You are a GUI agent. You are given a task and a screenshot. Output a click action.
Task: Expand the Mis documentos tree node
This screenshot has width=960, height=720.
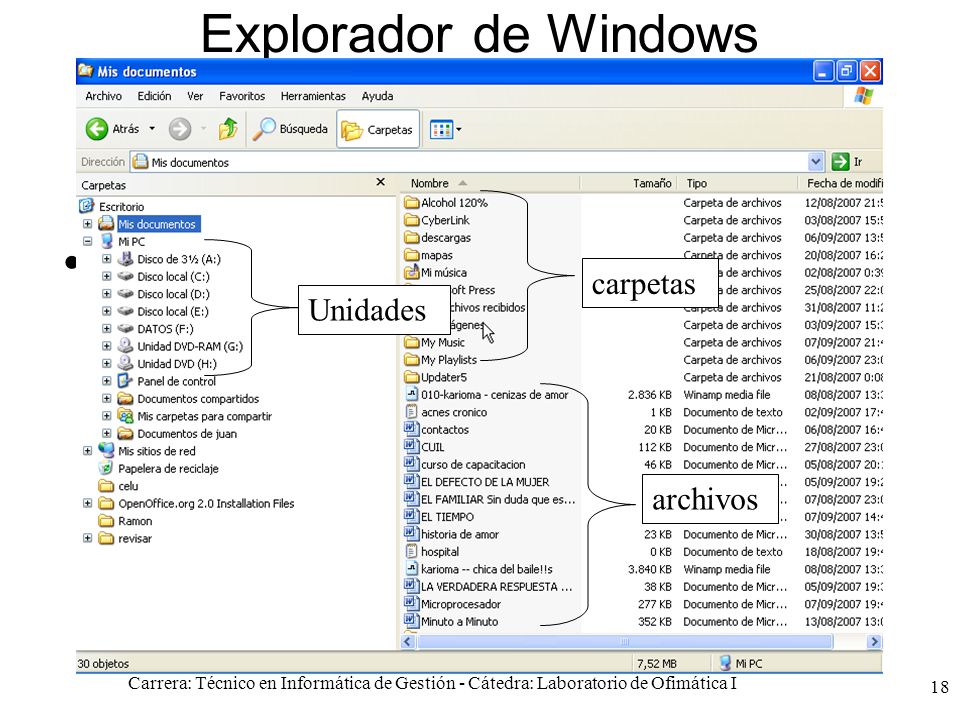click(88, 224)
